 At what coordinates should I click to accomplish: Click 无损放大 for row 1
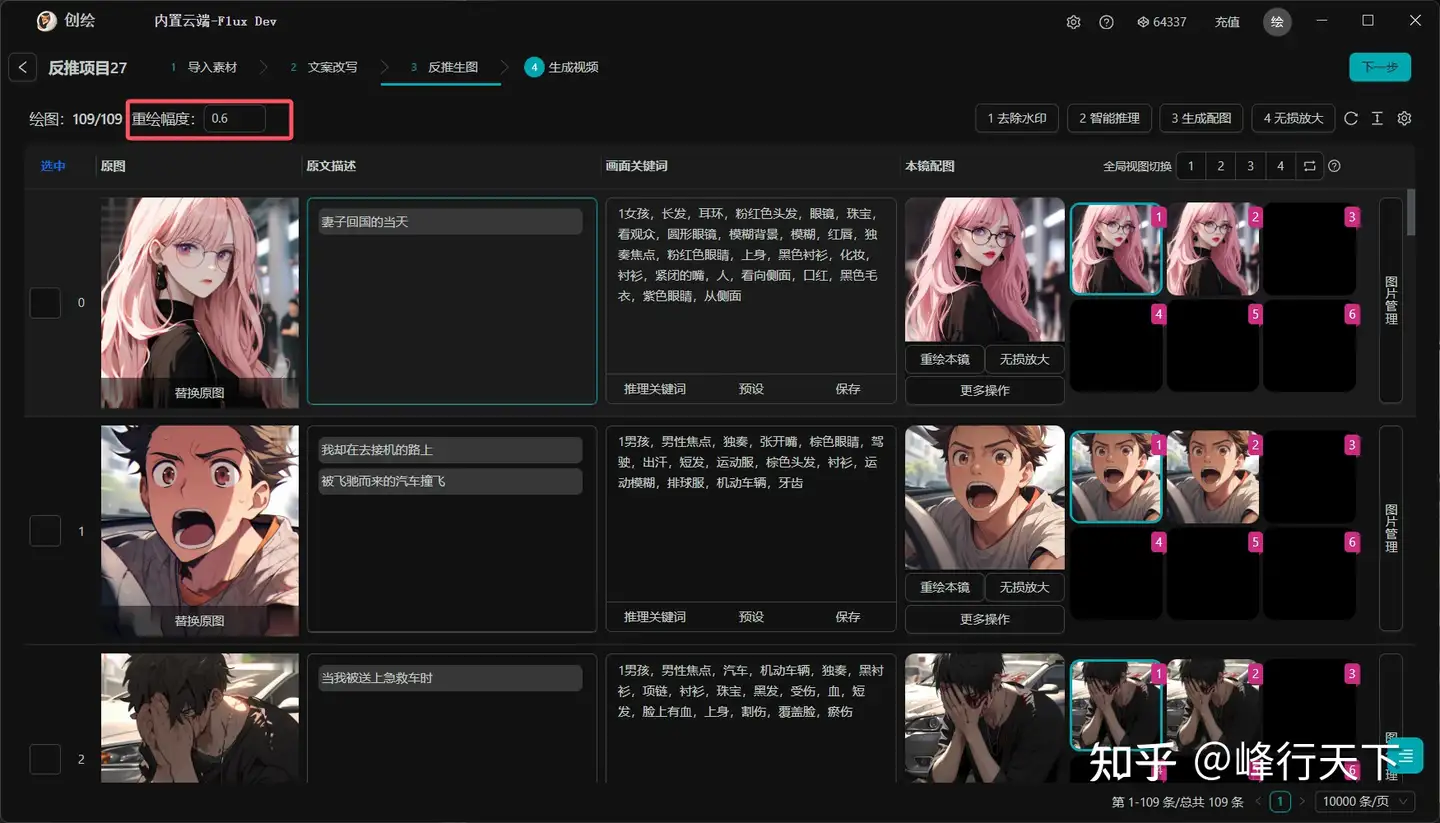pyautogui.click(x=1024, y=587)
